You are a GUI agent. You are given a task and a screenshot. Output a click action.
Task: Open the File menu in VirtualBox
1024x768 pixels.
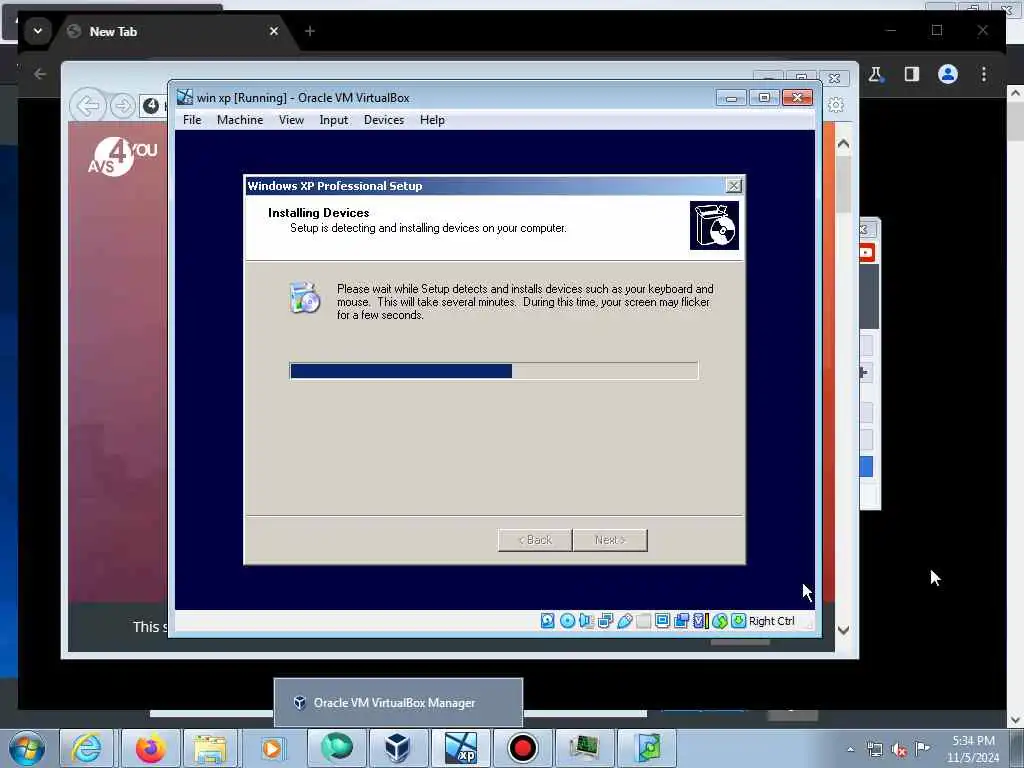coord(192,120)
